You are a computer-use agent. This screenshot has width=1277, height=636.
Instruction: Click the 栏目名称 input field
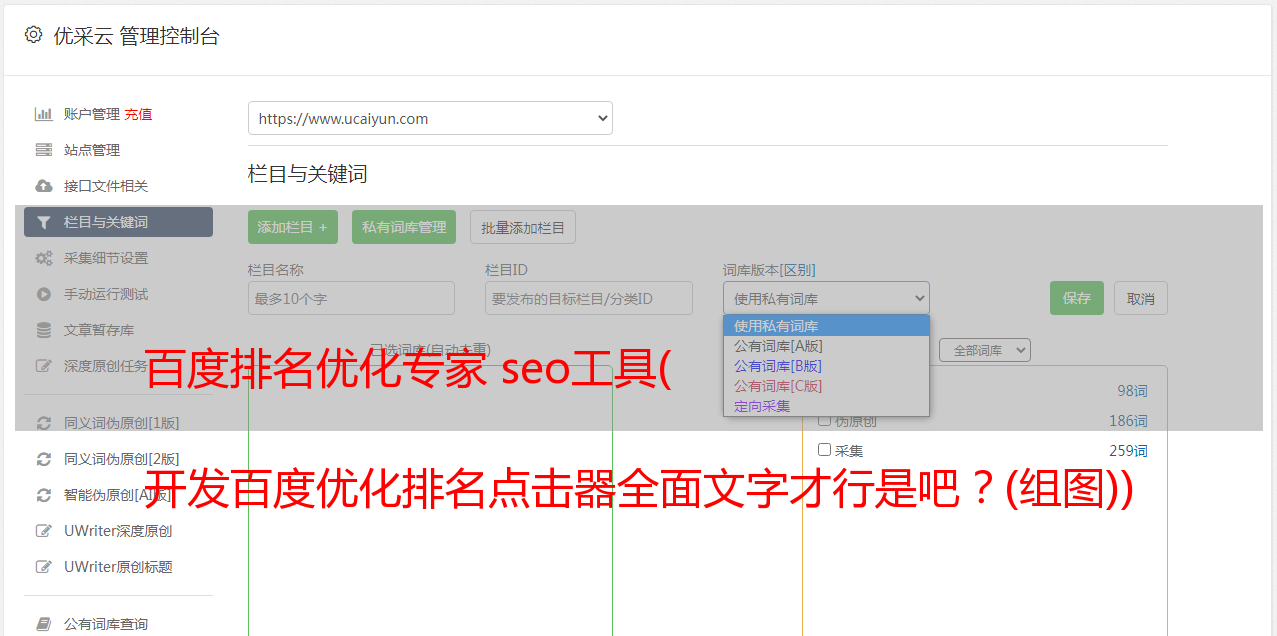point(351,298)
